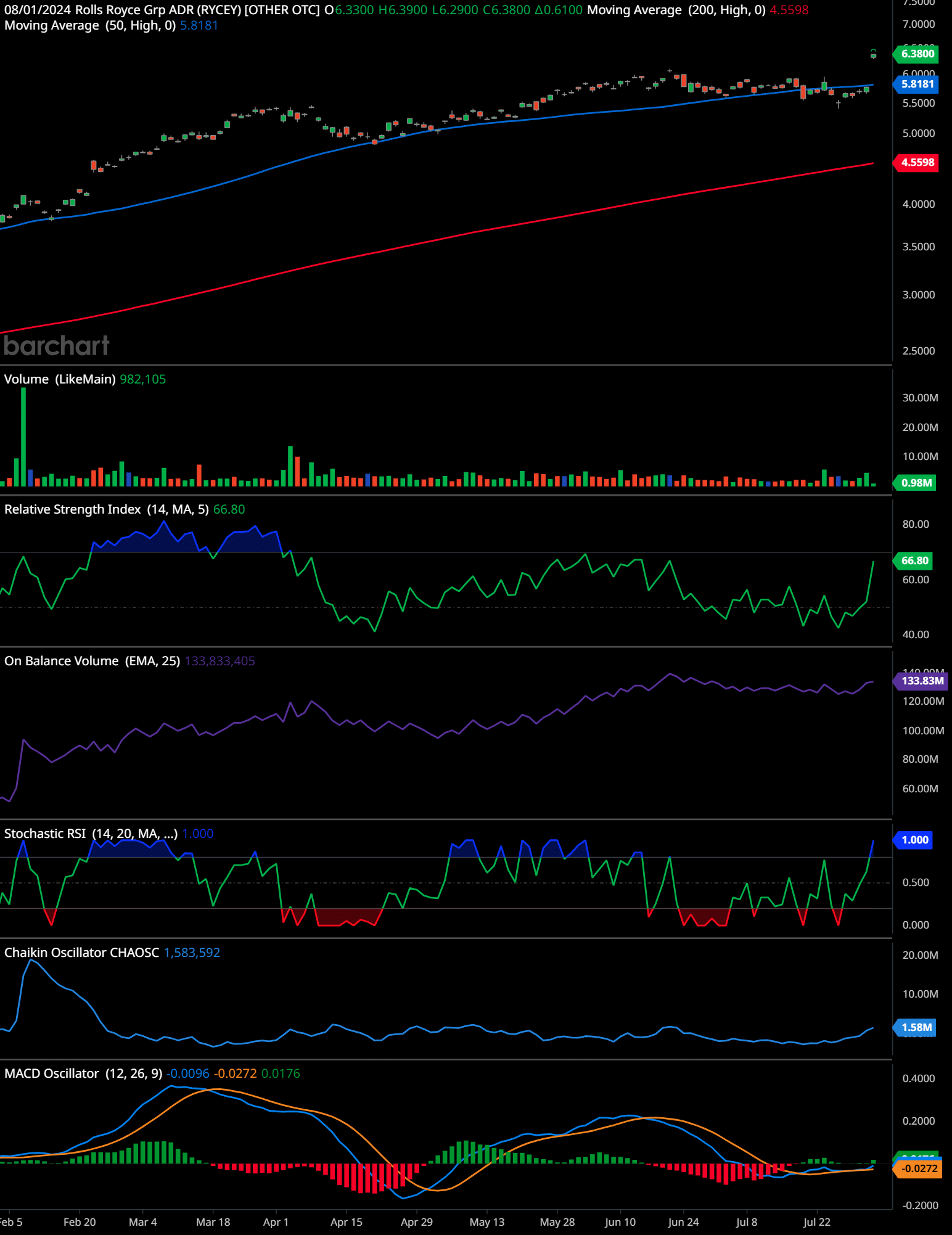Click the Relative Strength Index (14, MA, 5) label
Image resolution: width=952 pixels, height=1235 pixels.
point(107,509)
